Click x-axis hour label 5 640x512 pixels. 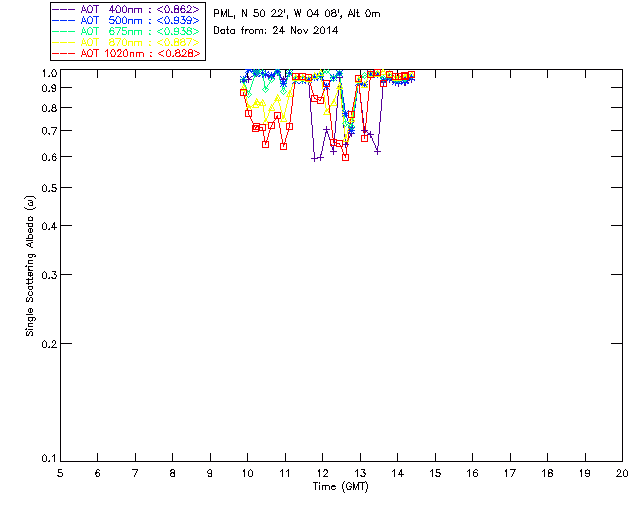point(60,473)
